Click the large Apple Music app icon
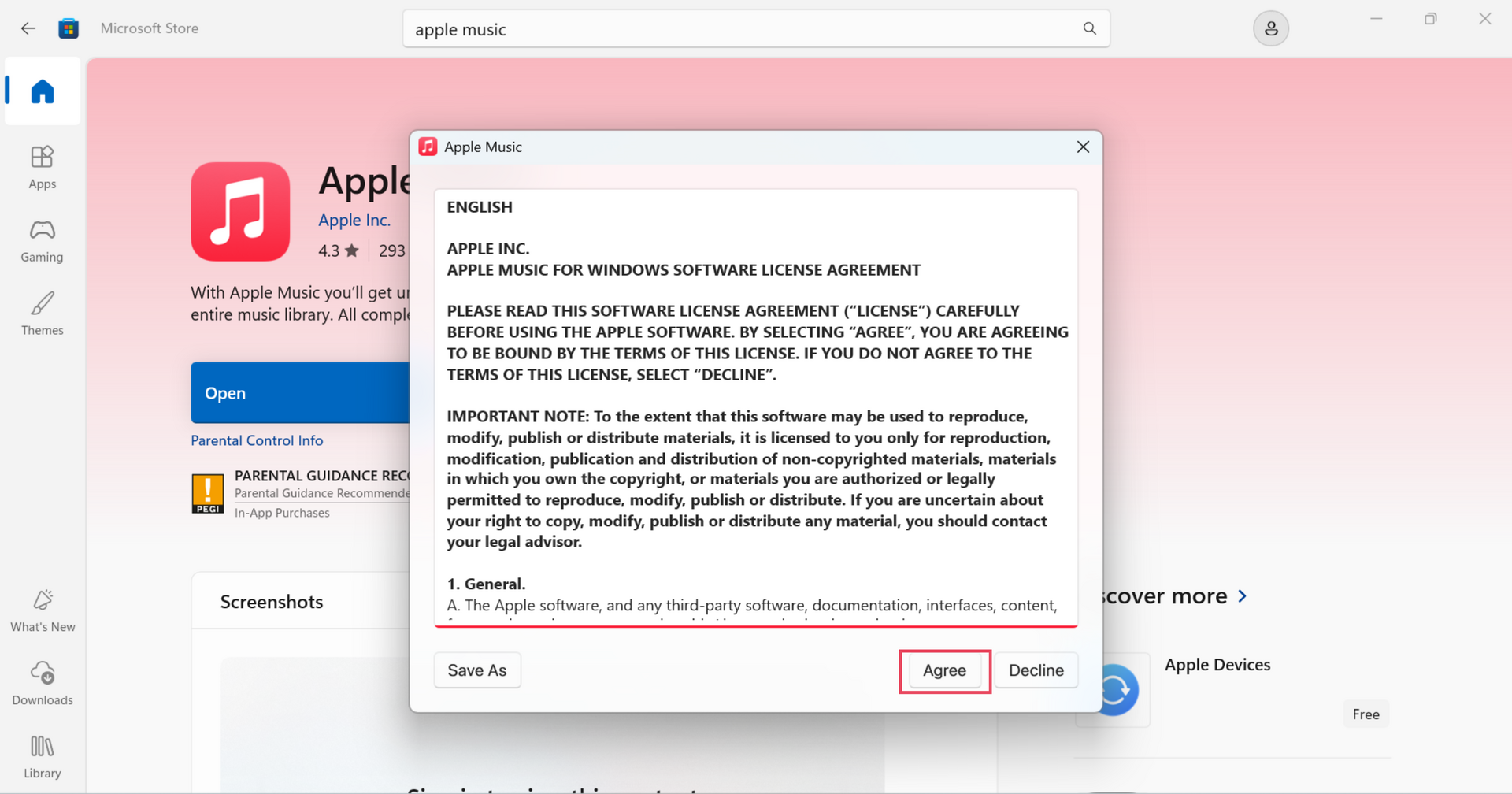 click(x=240, y=212)
